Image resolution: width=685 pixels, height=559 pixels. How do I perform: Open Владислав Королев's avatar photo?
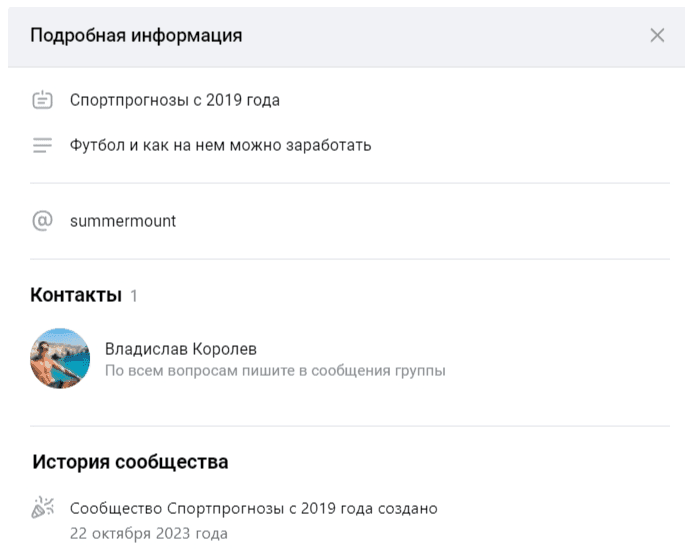tap(60, 359)
